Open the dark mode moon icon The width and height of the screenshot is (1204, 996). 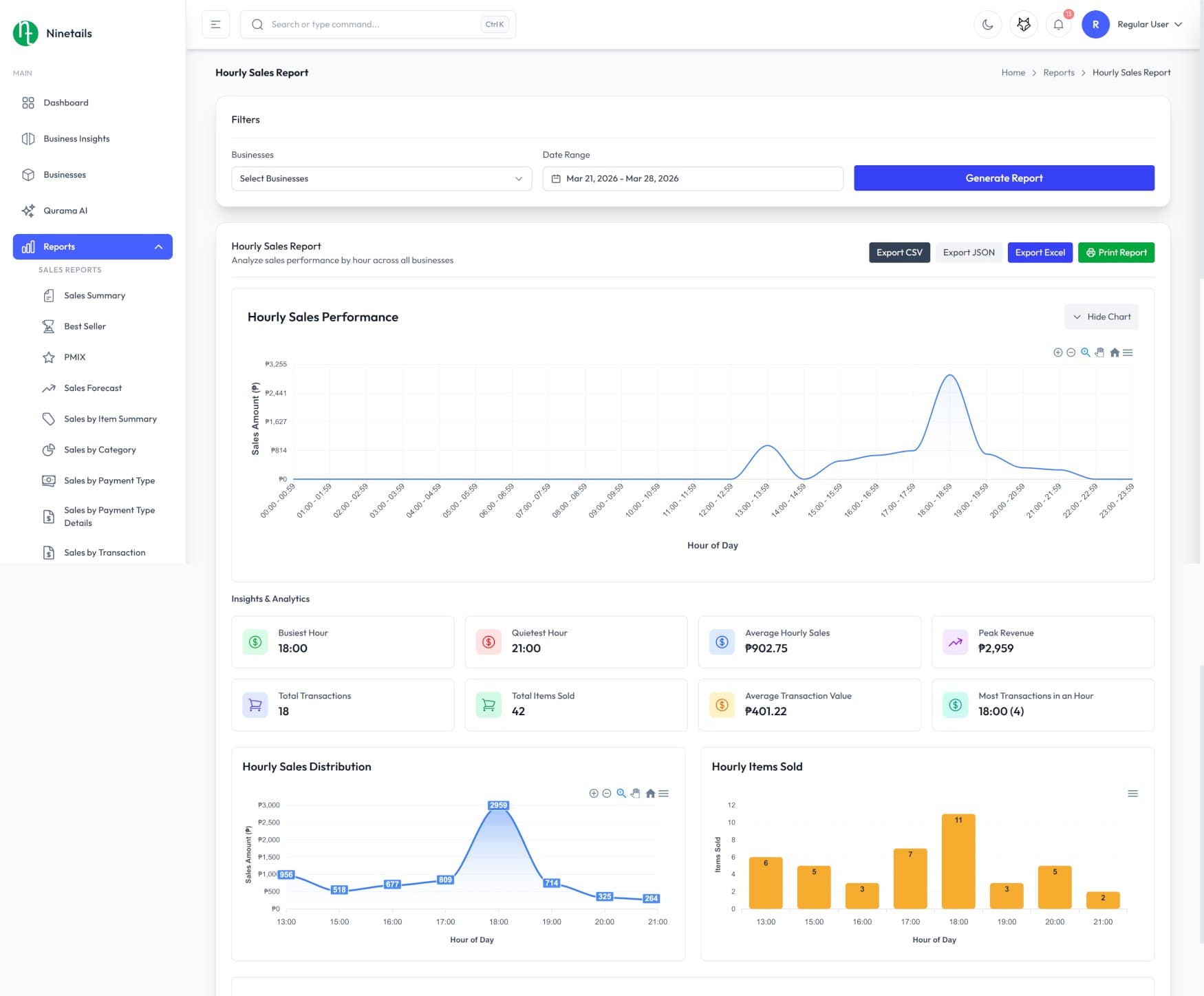pos(988,24)
